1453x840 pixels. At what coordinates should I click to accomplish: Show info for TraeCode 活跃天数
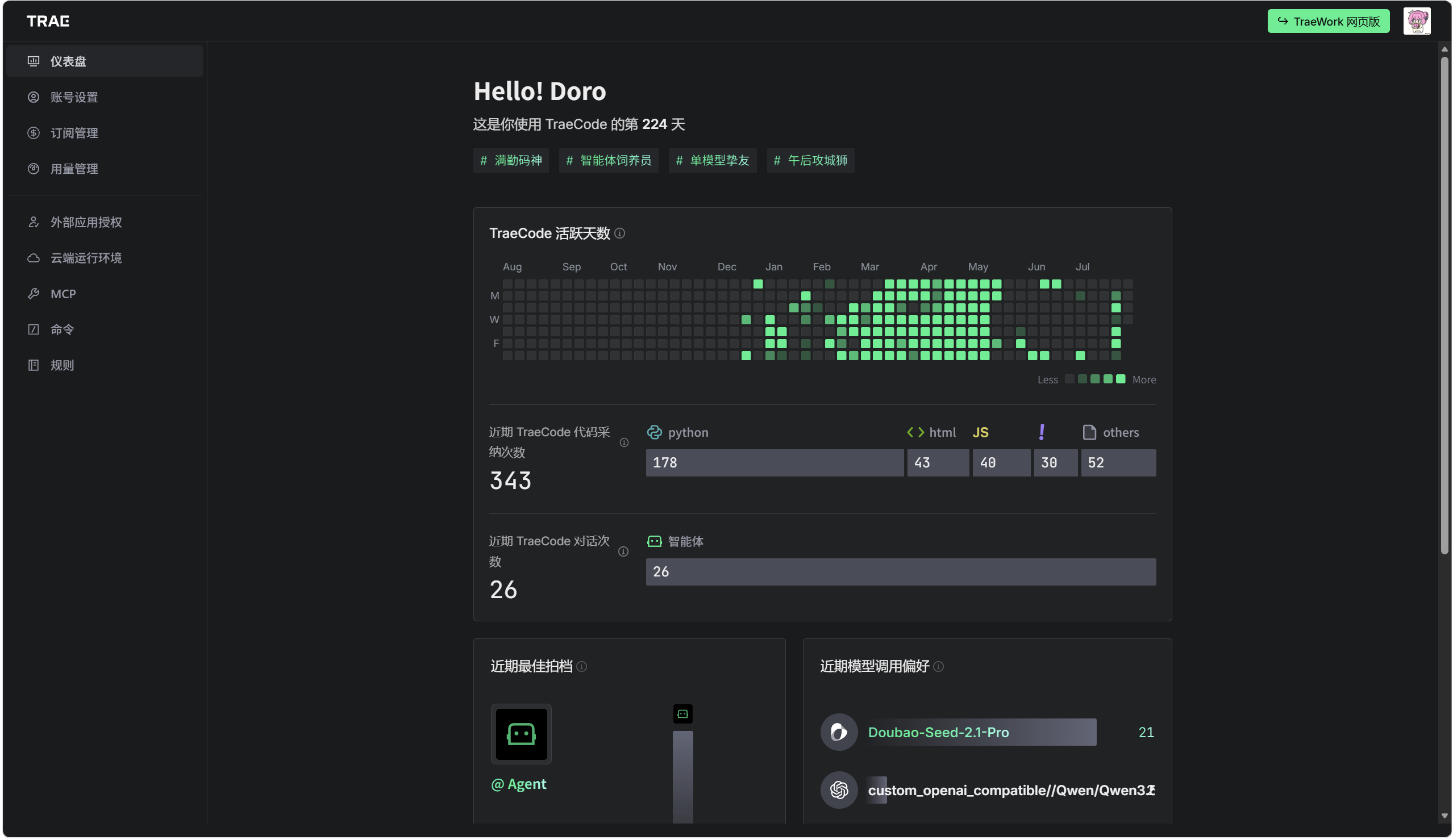click(x=619, y=233)
